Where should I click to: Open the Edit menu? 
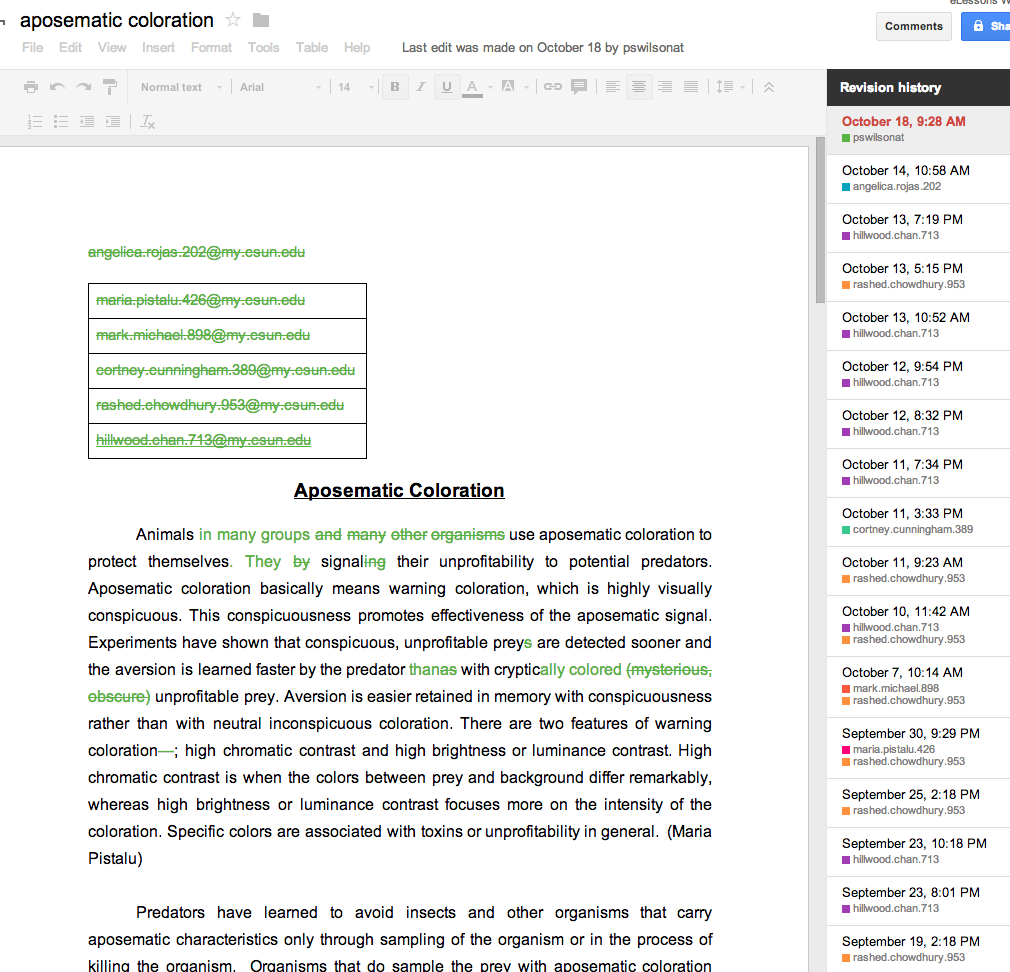click(70, 48)
